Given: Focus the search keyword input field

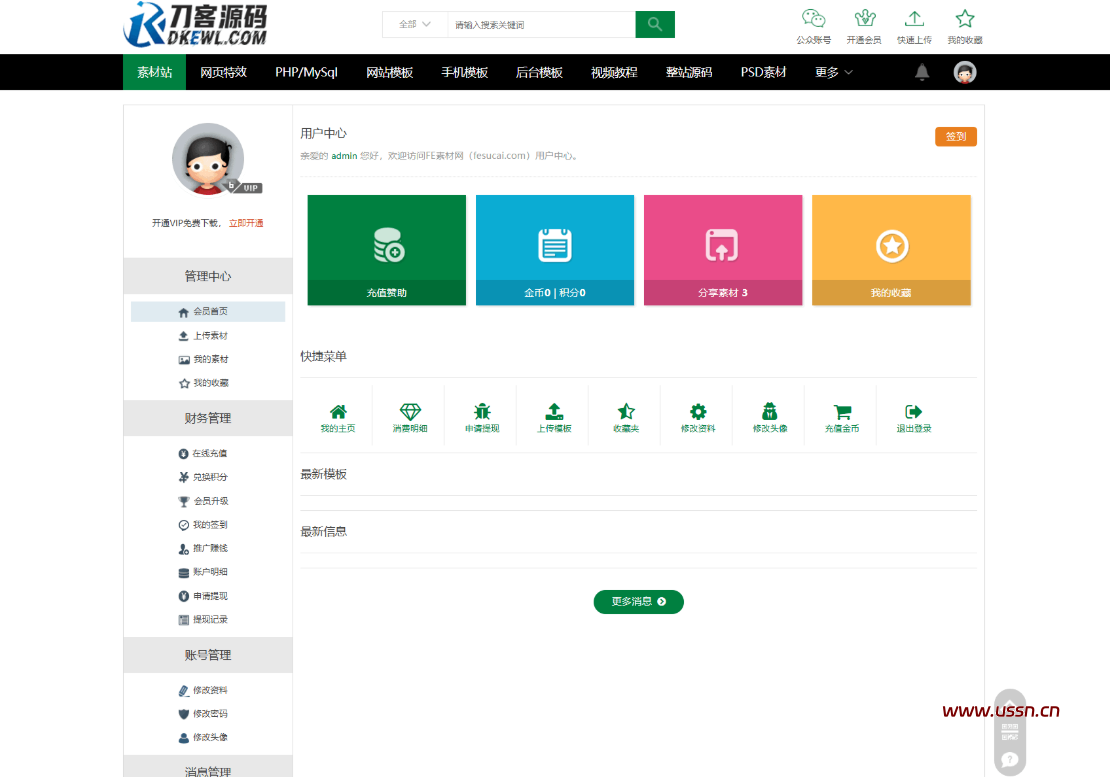Looking at the screenshot, I should point(542,24).
